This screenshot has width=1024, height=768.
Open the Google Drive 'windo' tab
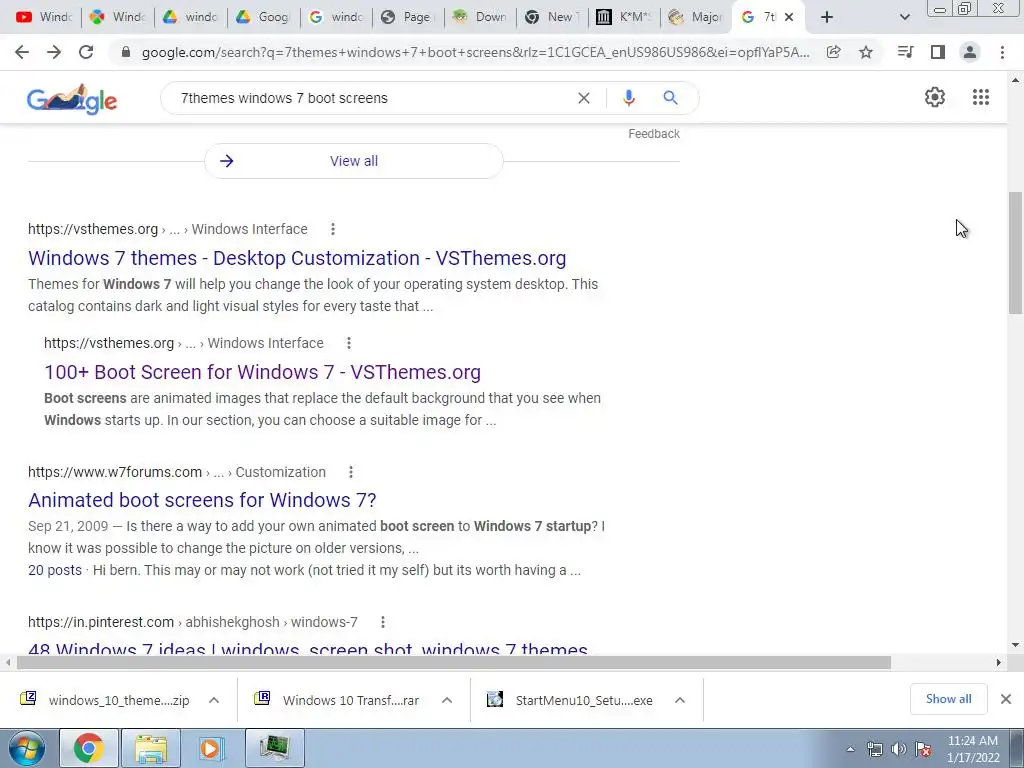tap(191, 17)
